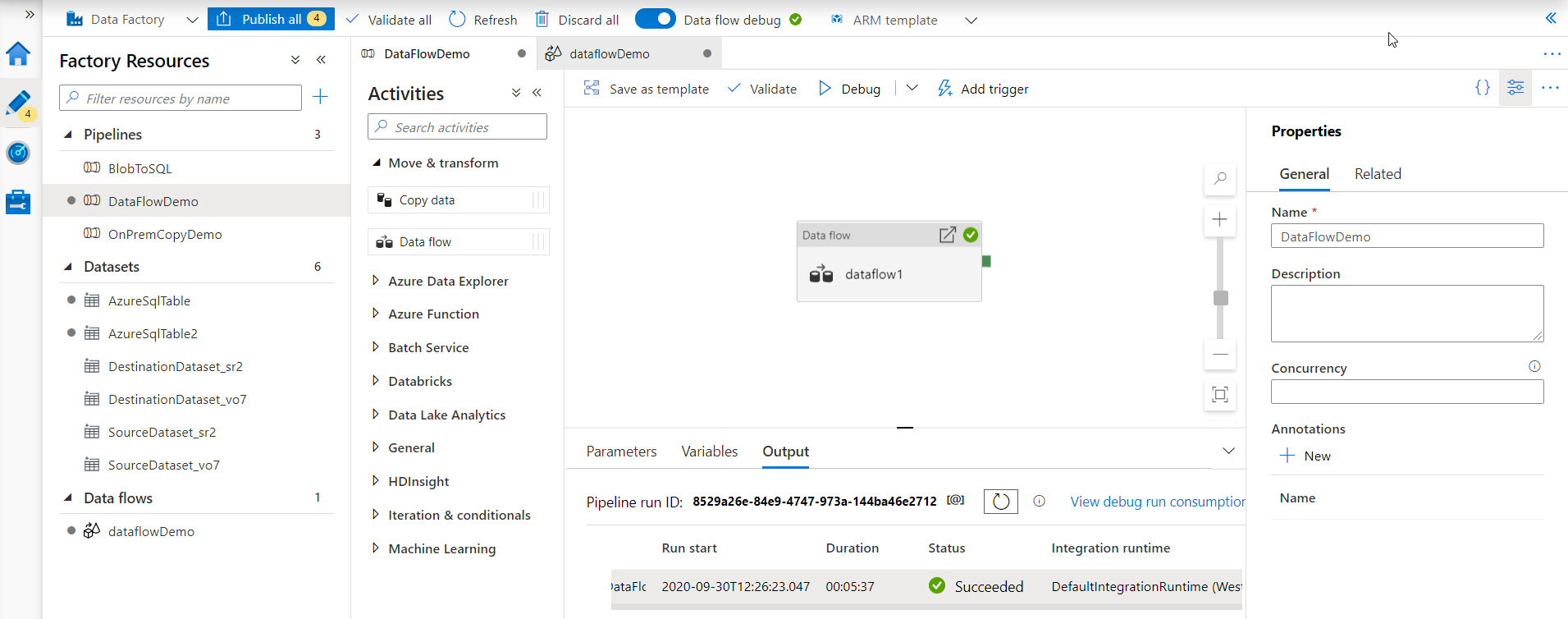The width and height of the screenshot is (1568, 619).
Task: Open the Debug options dropdown arrow
Action: coord(912,88)
